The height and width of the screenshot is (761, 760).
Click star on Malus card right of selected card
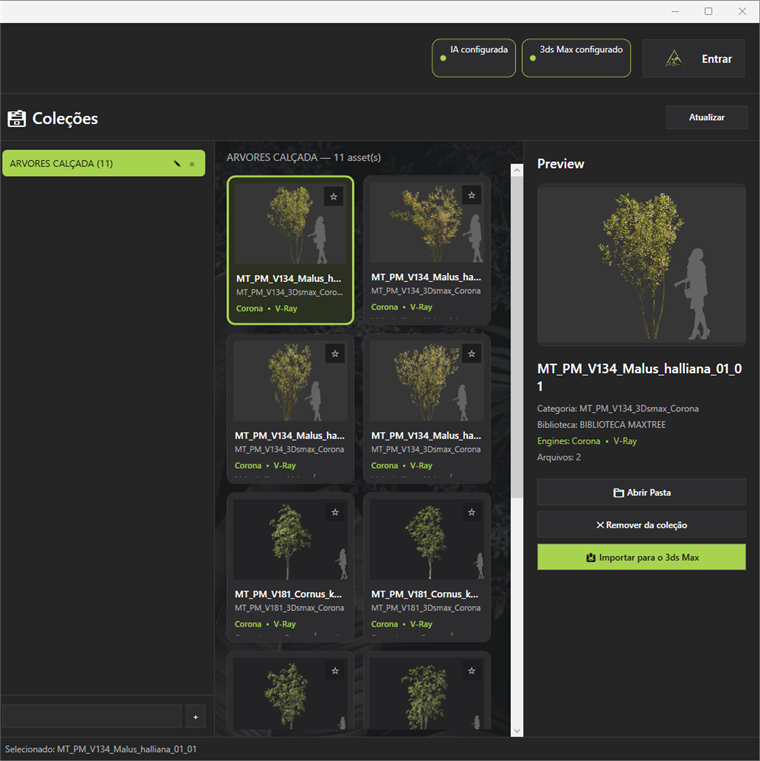[471, 195]
